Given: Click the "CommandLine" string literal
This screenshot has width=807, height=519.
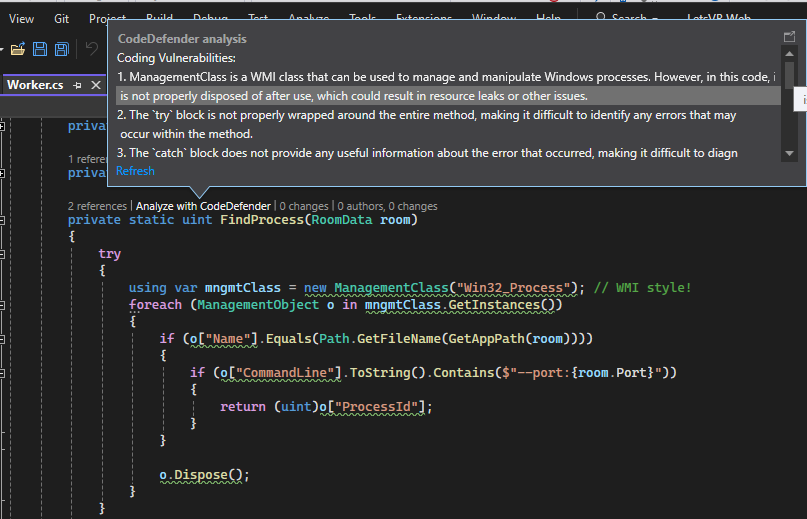Looking at the screenshot, I should click(x=285, y=373).
